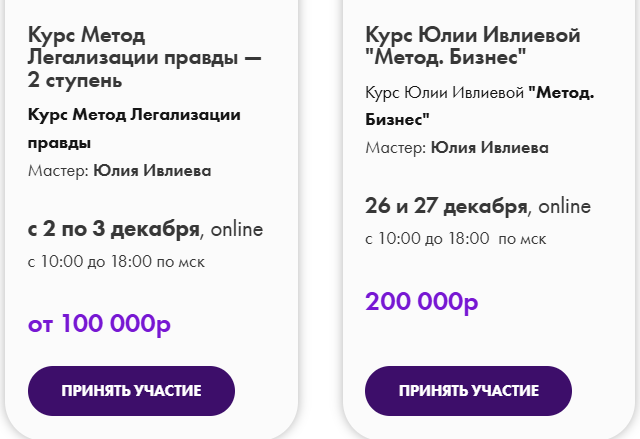Click the small non-bold 'Курс Юлии Ивлиевой' subtitle
This screenshot has height=439, width=640.
[445, 94]
